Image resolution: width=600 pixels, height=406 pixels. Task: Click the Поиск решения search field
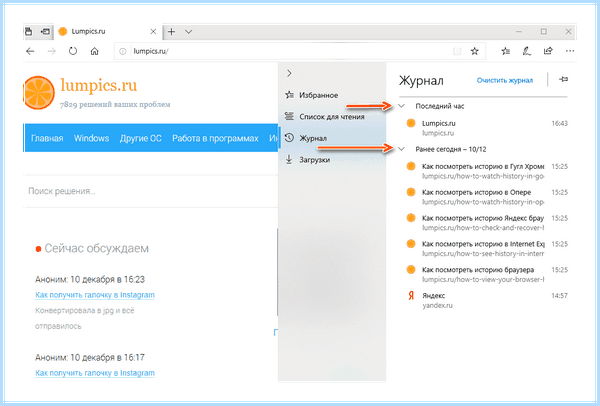point(151,191)
